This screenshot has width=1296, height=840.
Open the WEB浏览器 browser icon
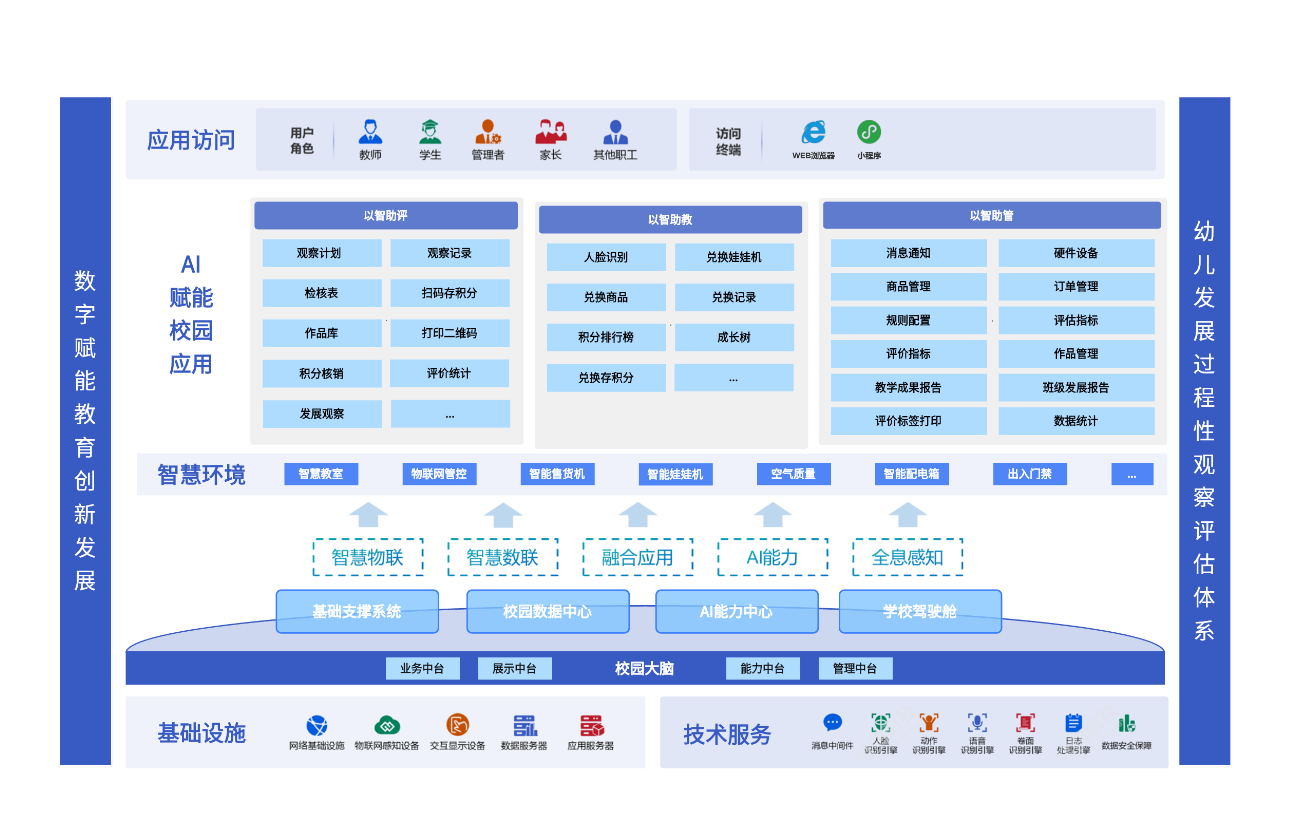click(813, 134)
